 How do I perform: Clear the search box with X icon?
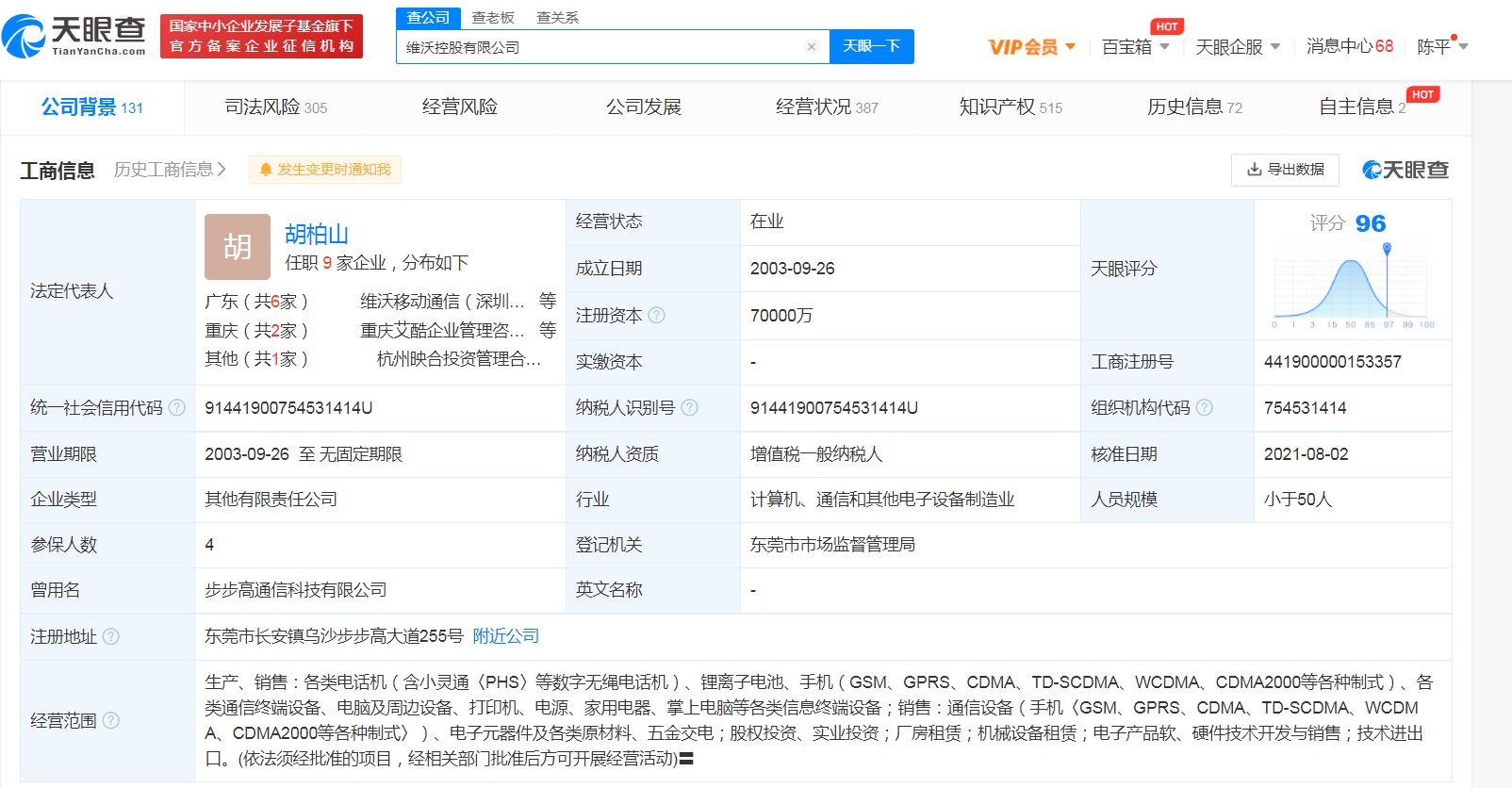811,46
